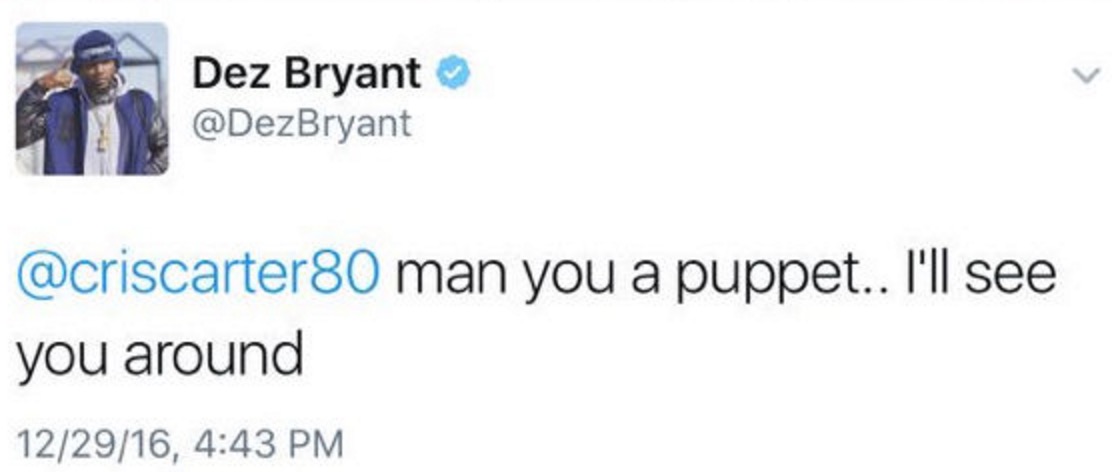The height and width of the screenshot is (472, 1112).
Task: Click the Dez Bryant display name
Action: [x=307, y=74]
